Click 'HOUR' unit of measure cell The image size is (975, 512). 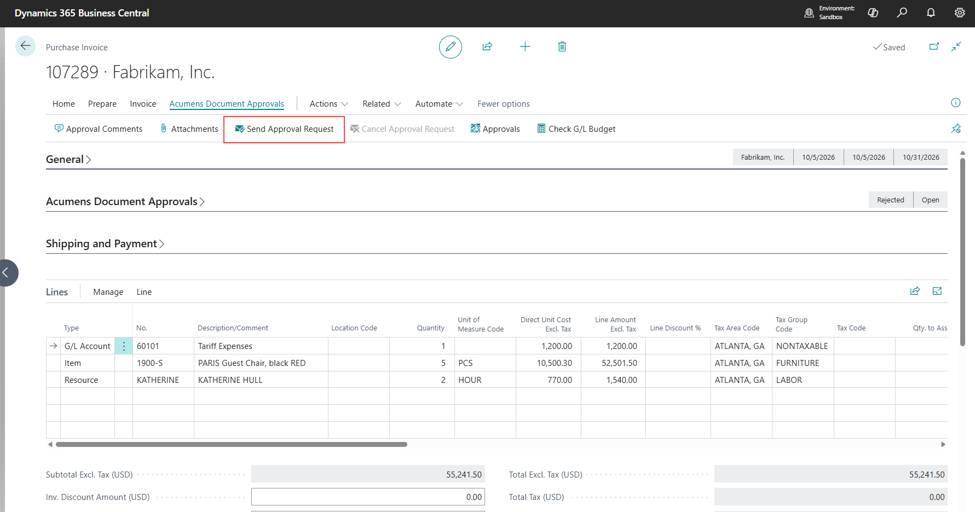[x=485, y=379]
